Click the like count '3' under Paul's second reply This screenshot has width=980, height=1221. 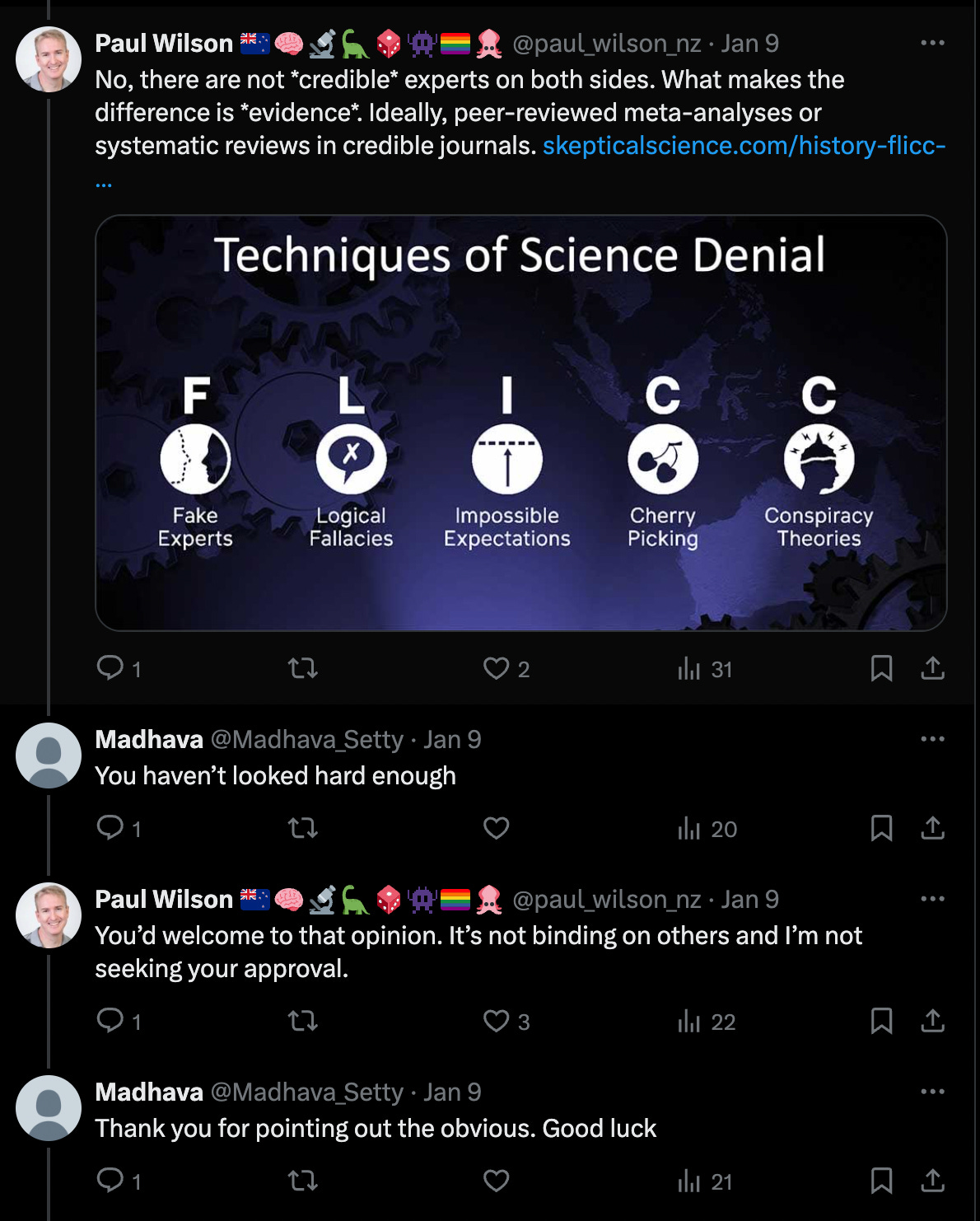[522, 1022]
